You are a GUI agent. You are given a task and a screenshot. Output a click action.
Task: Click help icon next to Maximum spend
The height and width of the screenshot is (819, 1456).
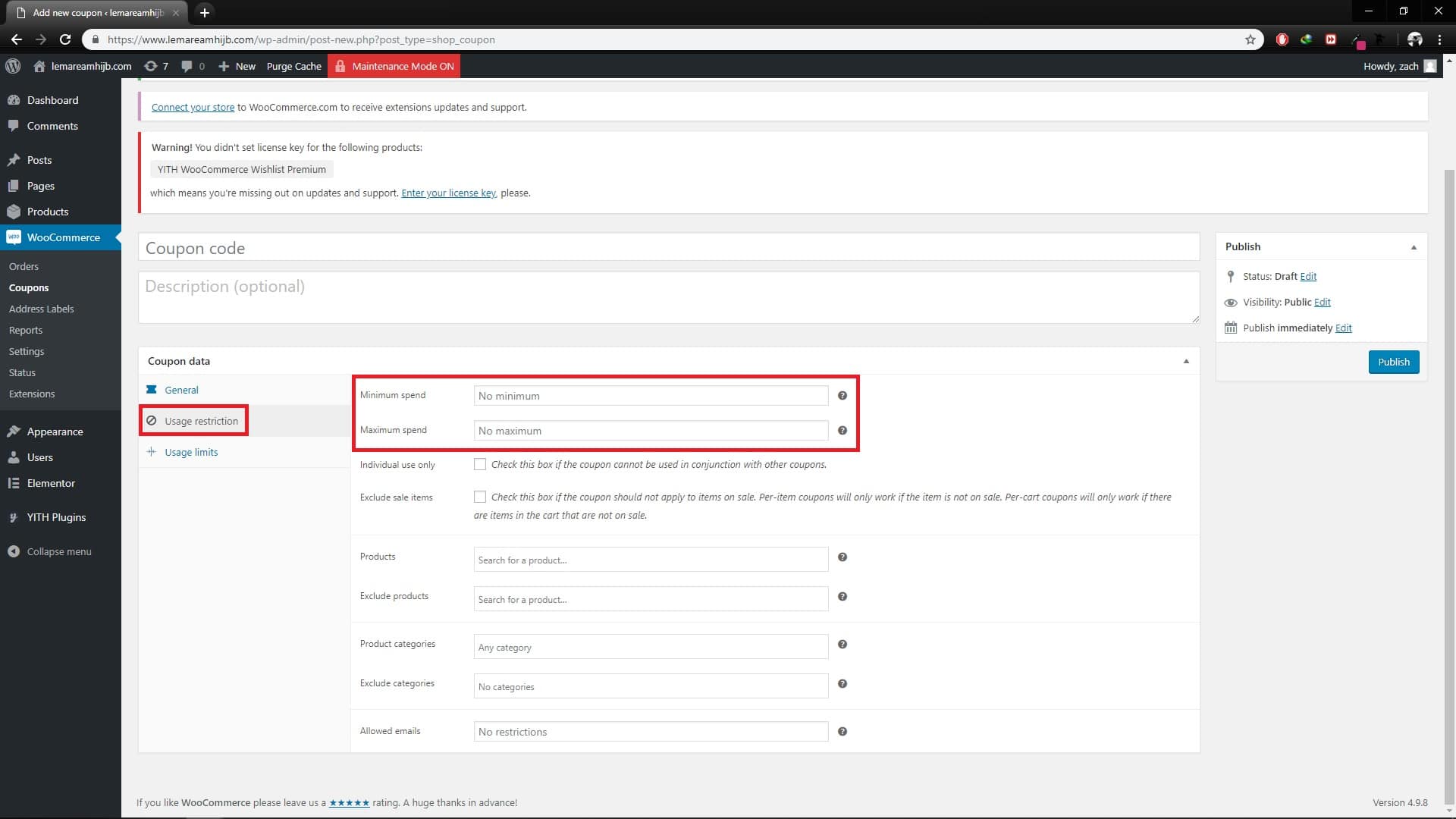(x=842, y=430)
